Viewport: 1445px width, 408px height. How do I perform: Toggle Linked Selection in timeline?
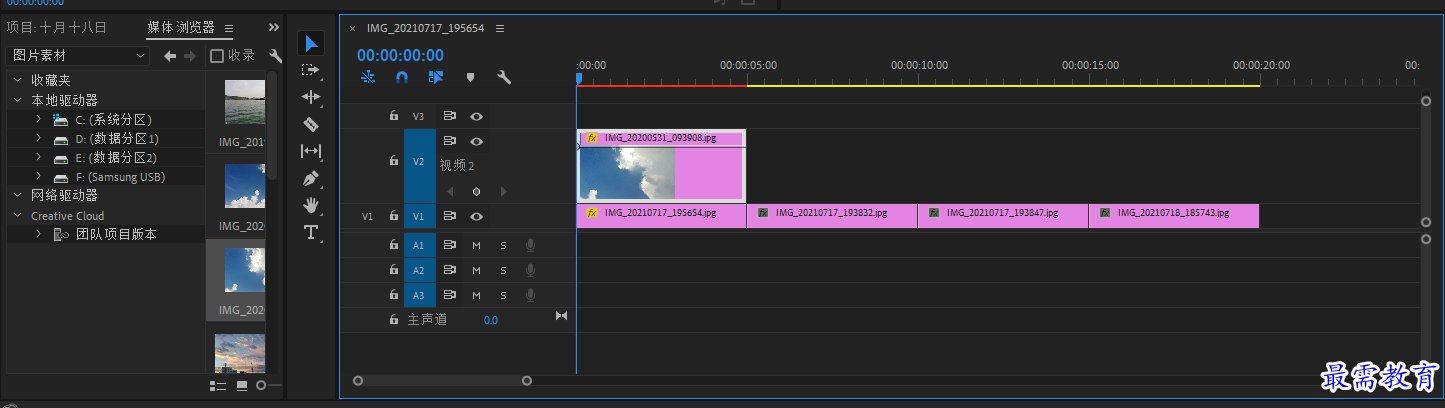pos(436,76)
